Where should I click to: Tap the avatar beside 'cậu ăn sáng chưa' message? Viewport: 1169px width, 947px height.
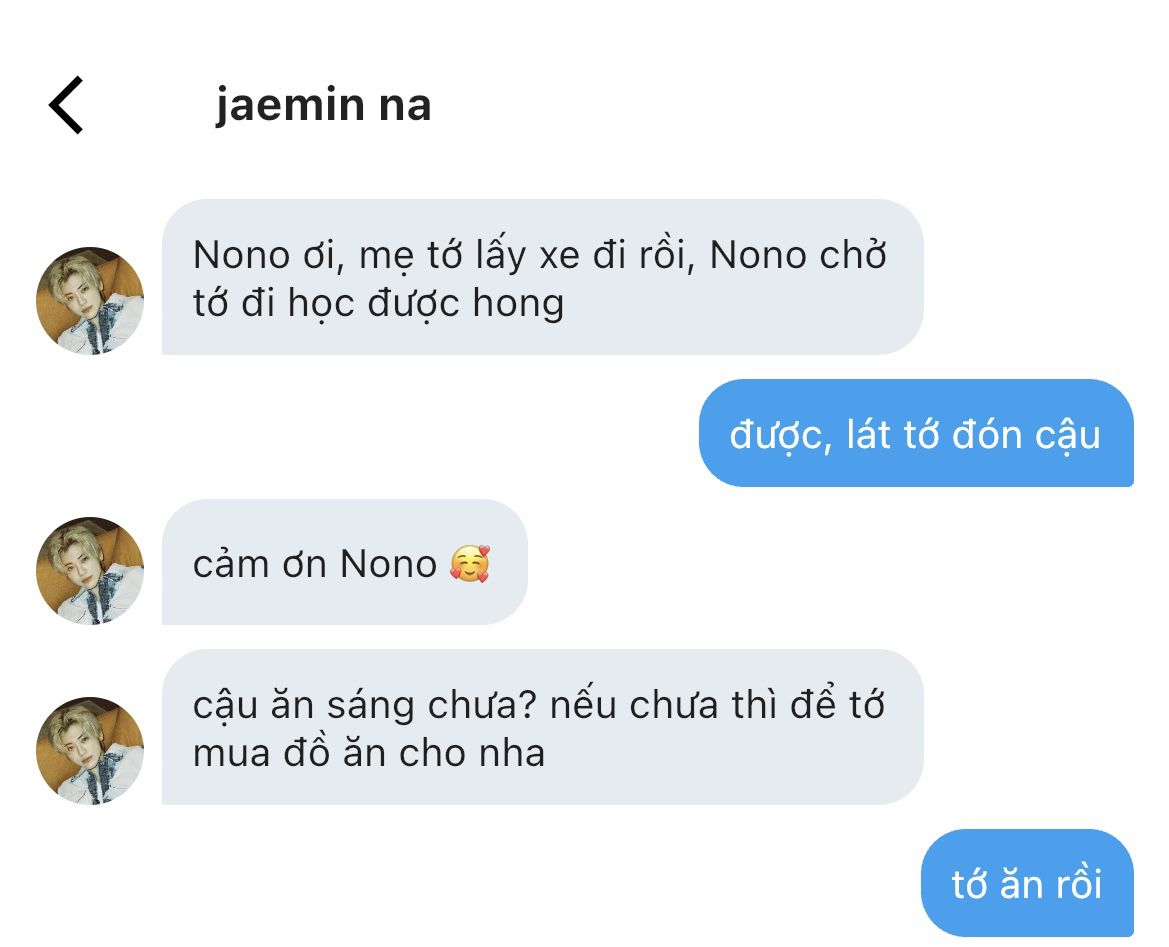point(90,751)
